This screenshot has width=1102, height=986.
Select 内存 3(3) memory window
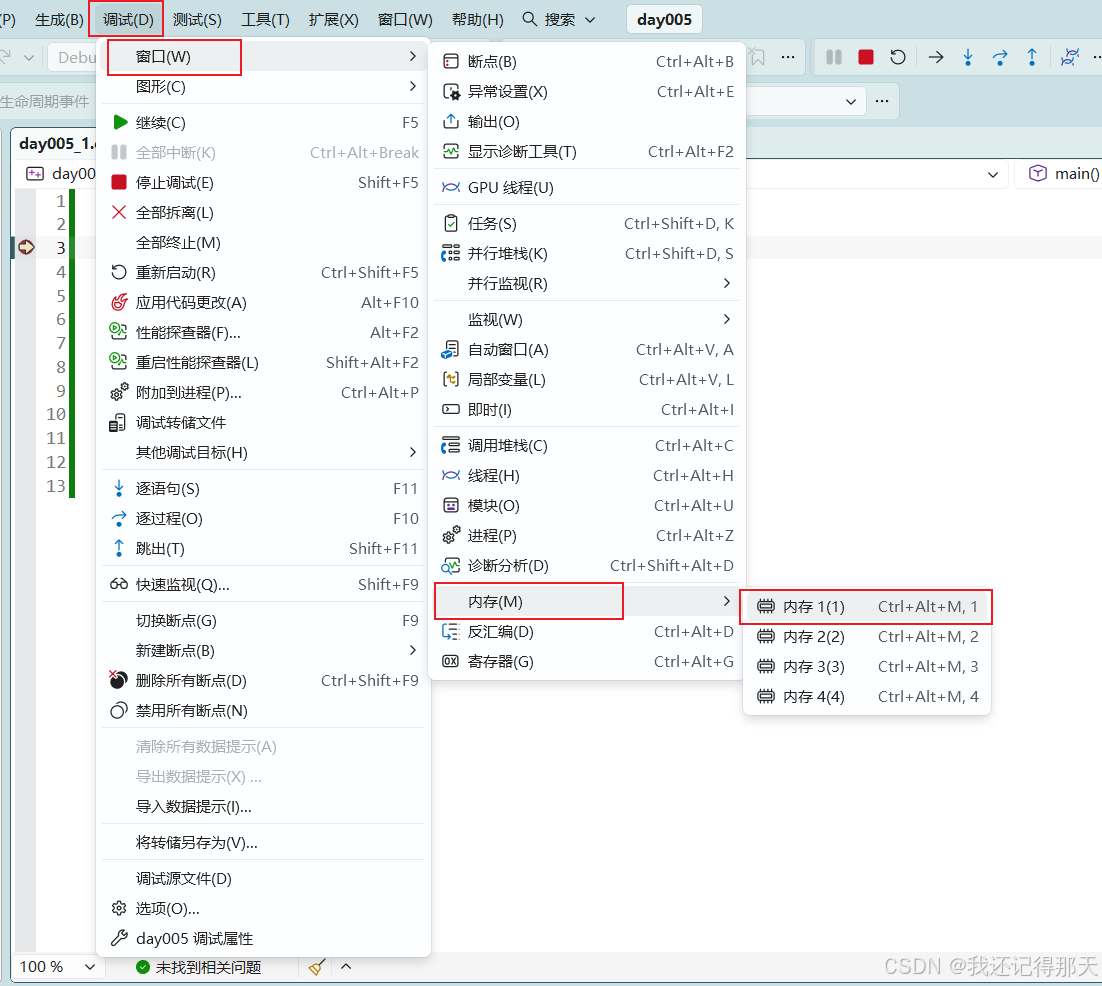coord(867,666)
